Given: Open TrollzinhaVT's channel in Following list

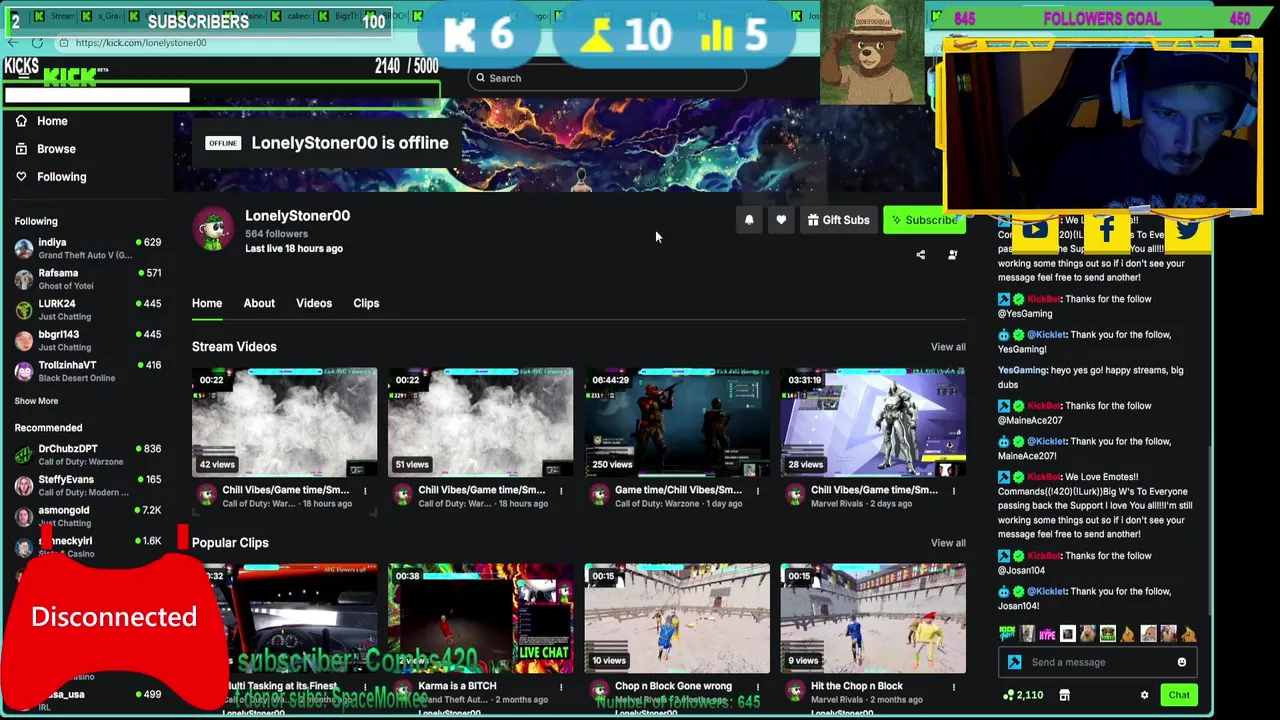Looking at the screenshot, I should tap(88, 371).
